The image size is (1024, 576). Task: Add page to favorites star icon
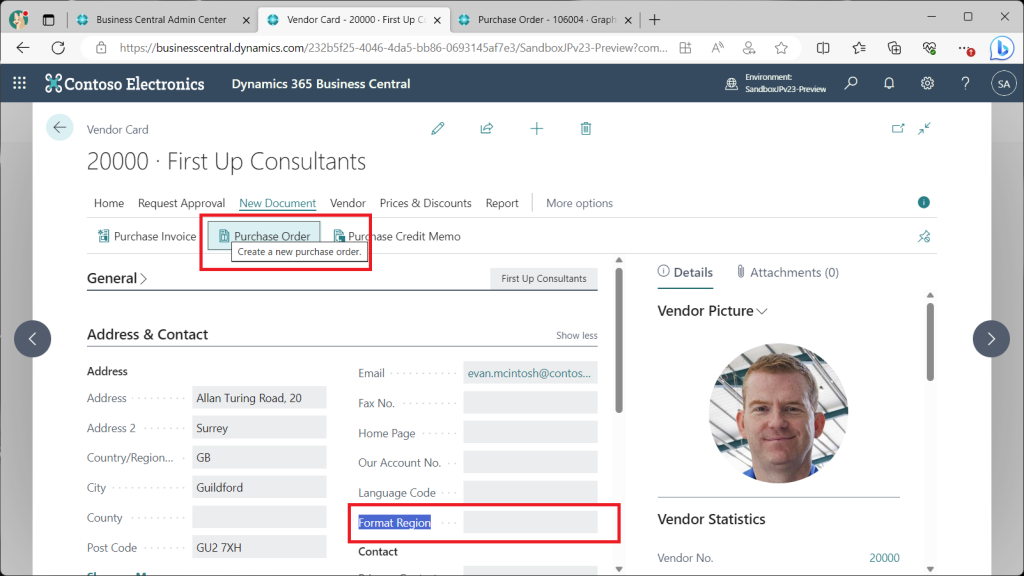click(x=781, y=48)
